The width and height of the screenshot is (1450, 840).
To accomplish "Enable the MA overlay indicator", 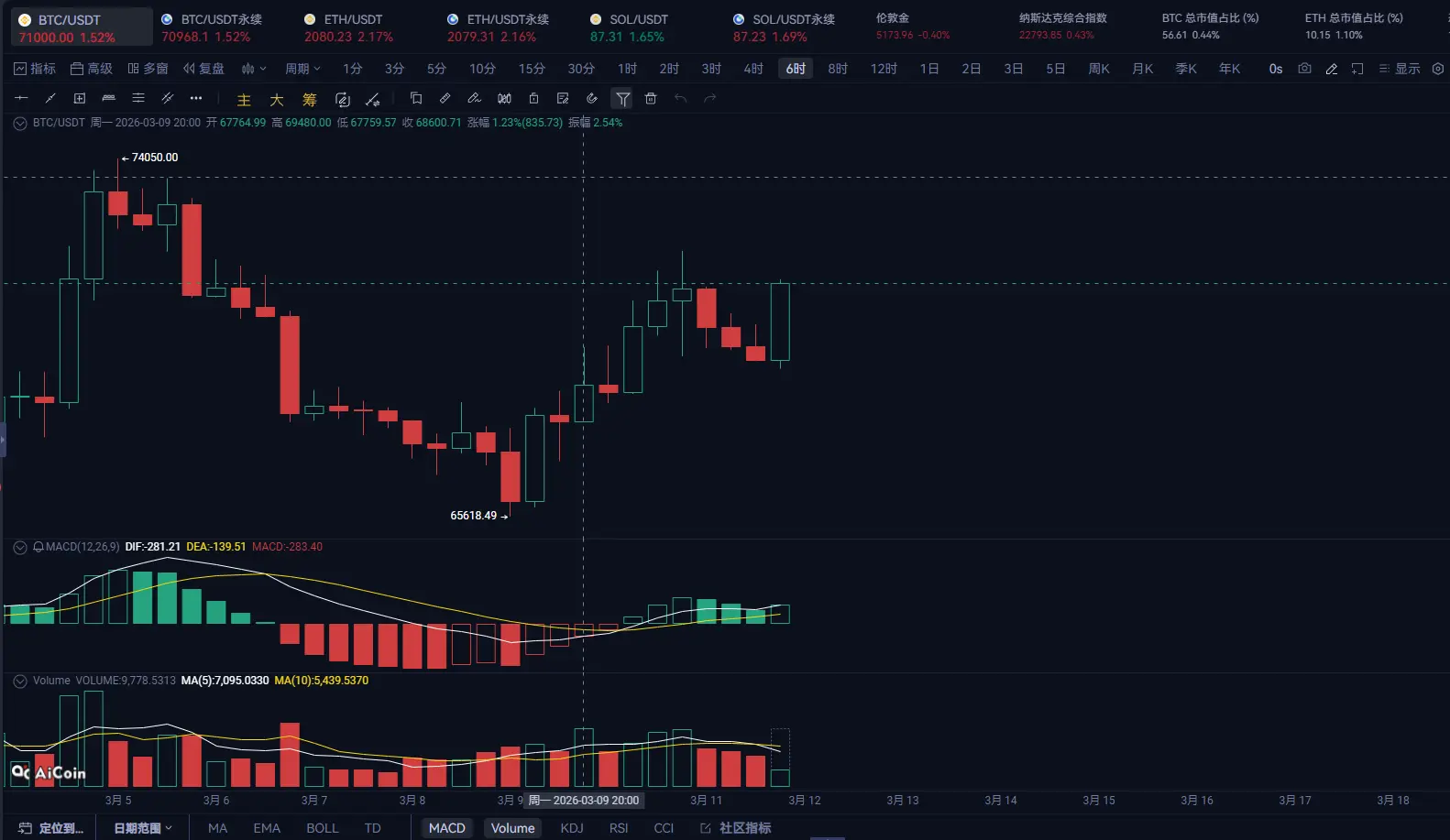I will pyautogui.click(x=217, y=828).
